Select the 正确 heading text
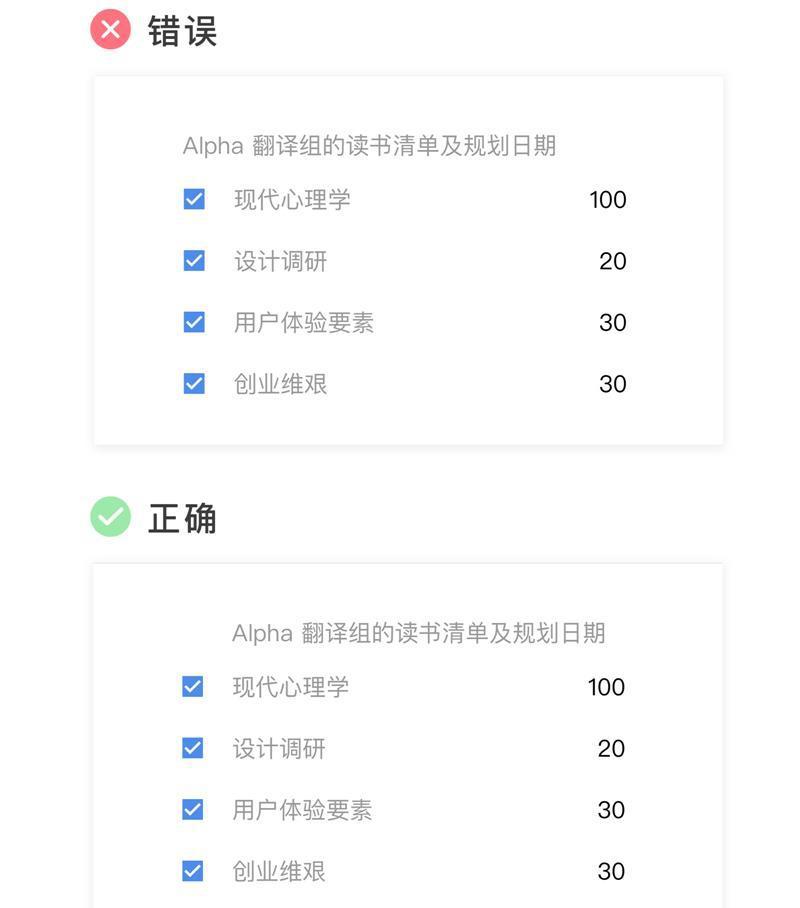The width and height of the screenshot is (800, 908). coord(182,518)
